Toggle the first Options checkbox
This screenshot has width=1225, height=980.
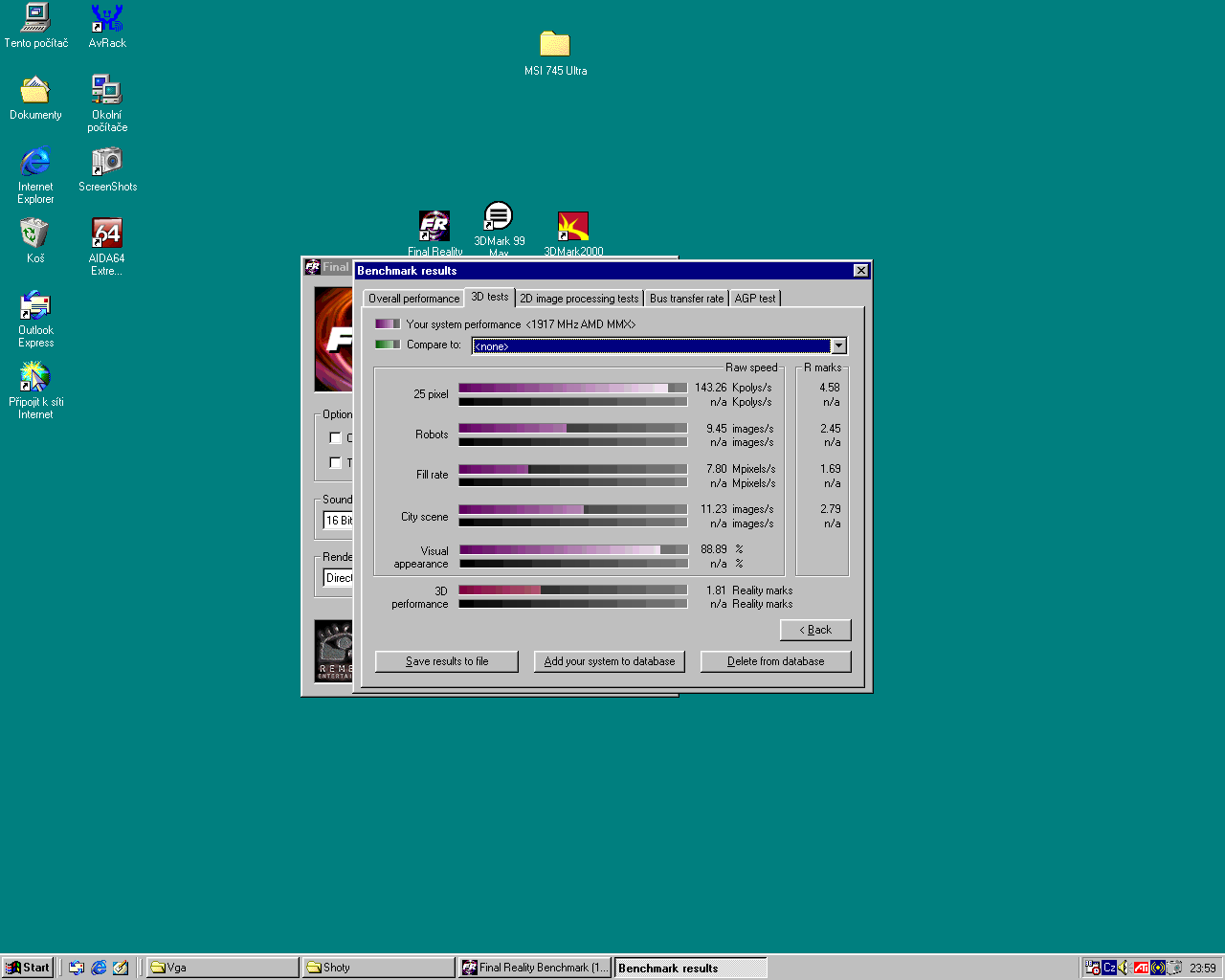(x=335, y=437)
